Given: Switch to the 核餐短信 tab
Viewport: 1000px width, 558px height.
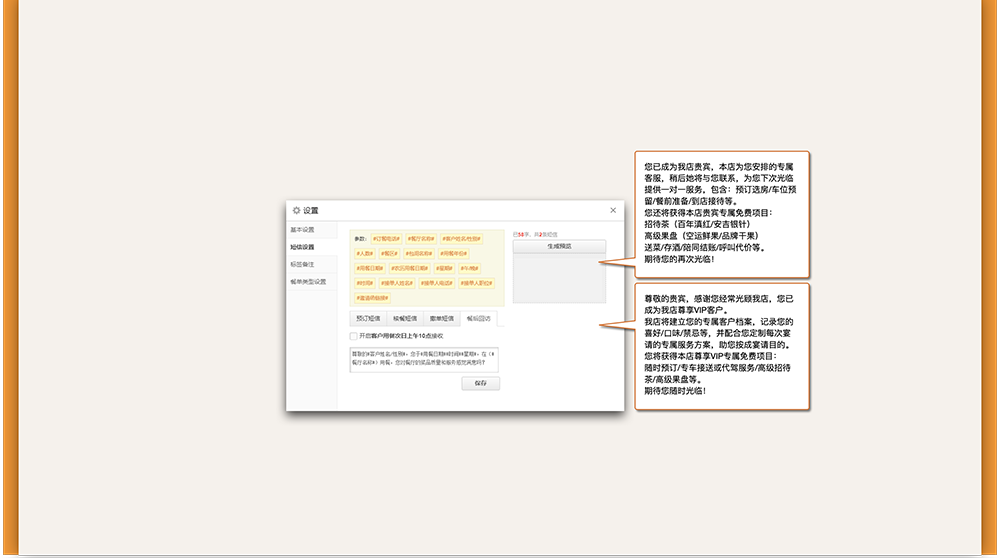Looking at the screenshot, I should click(406, 319).
